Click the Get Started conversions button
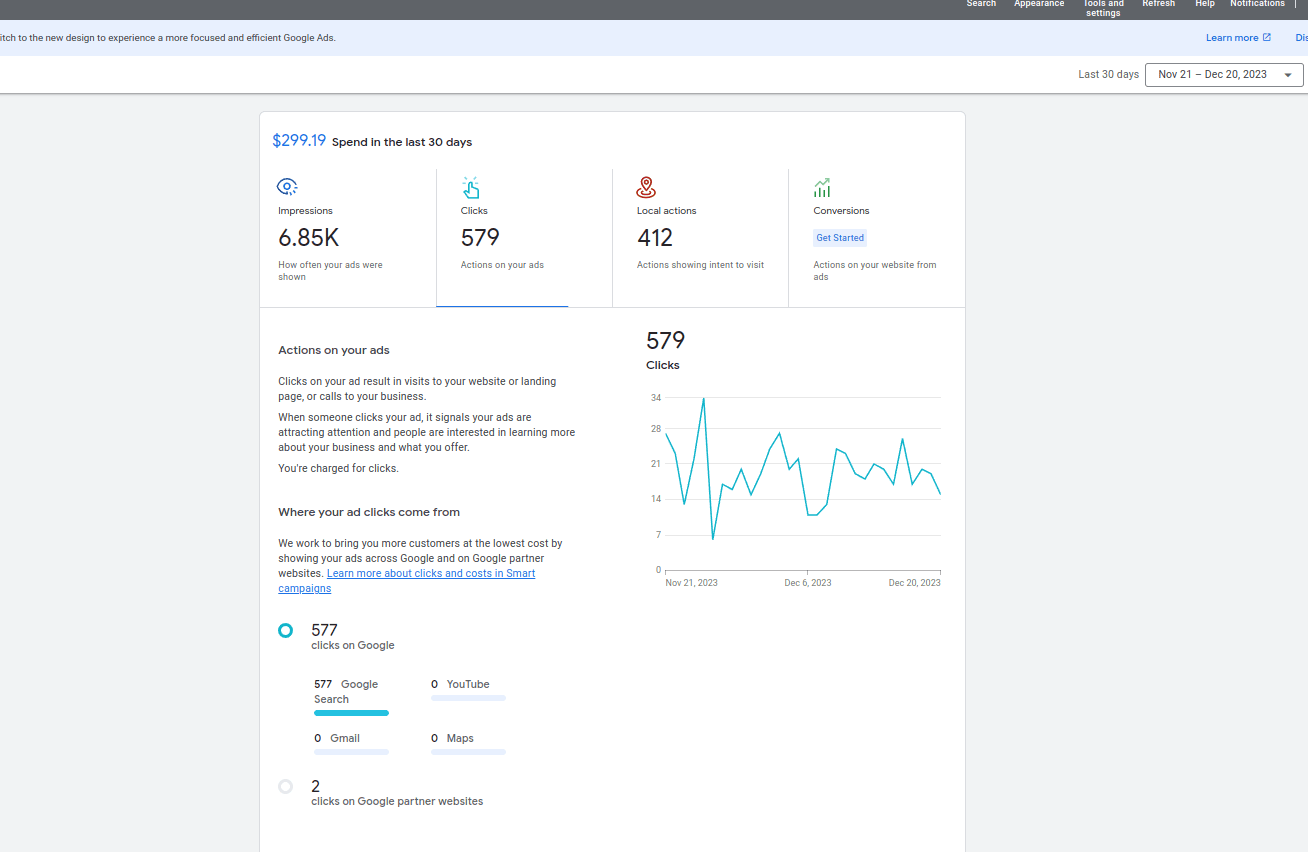 [x=840, y=238]
